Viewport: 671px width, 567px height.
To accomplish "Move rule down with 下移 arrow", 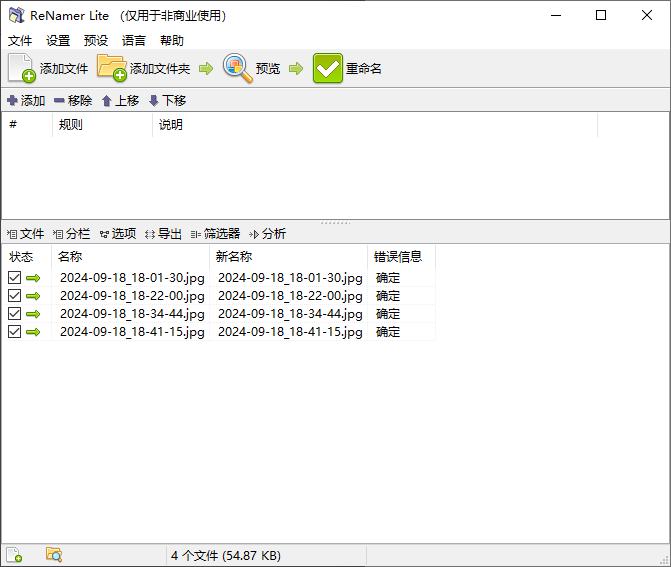I will (154, 100).
